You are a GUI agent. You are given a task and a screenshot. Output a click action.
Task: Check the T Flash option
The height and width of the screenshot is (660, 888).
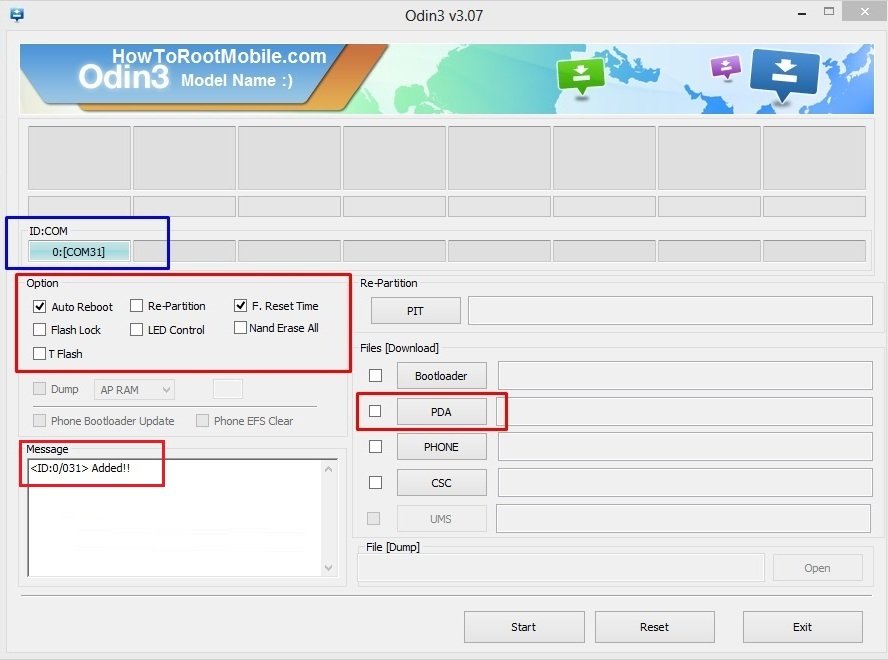point(39,354)
